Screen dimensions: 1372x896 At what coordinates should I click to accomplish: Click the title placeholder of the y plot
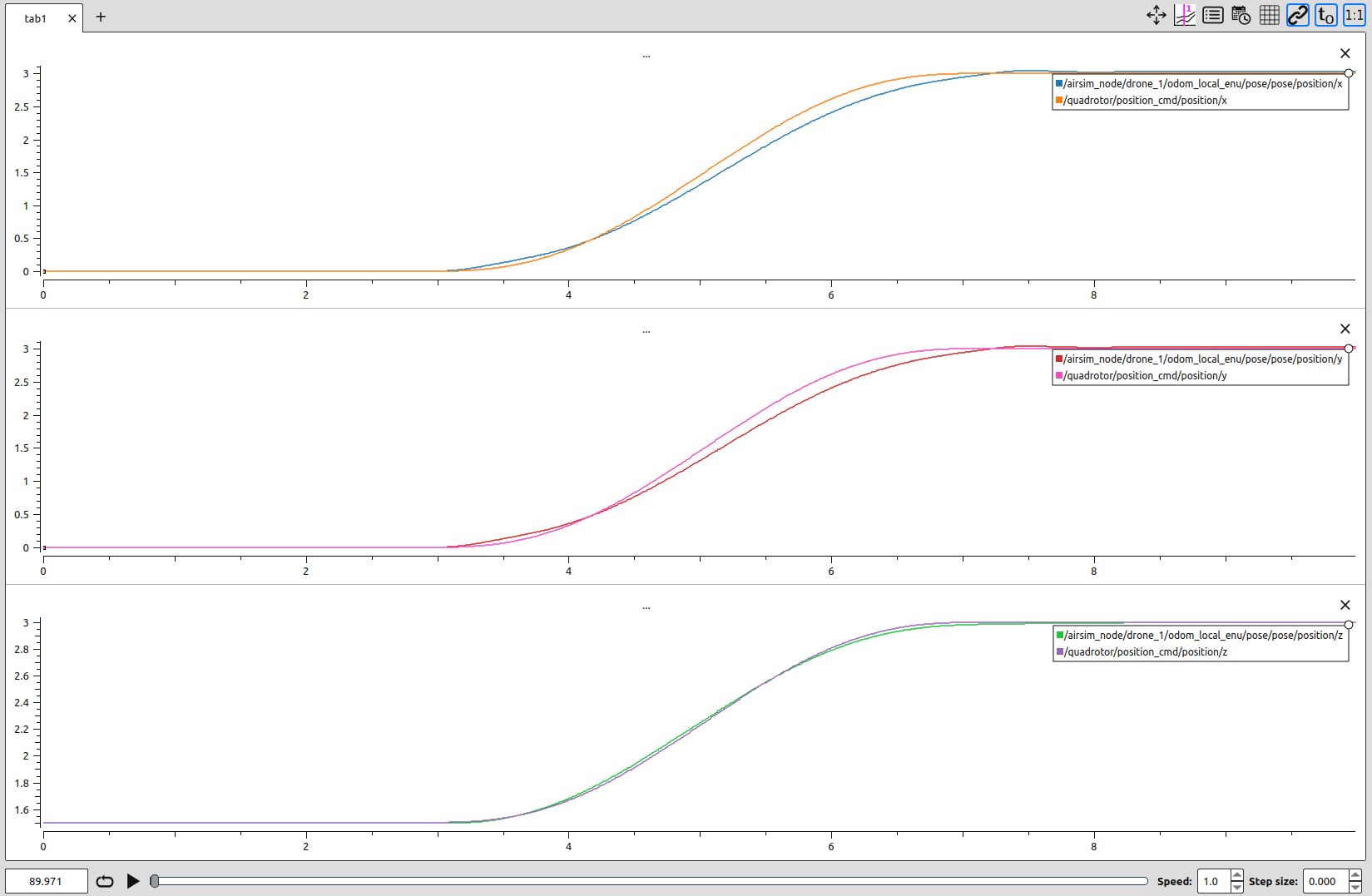click(646, 331)
